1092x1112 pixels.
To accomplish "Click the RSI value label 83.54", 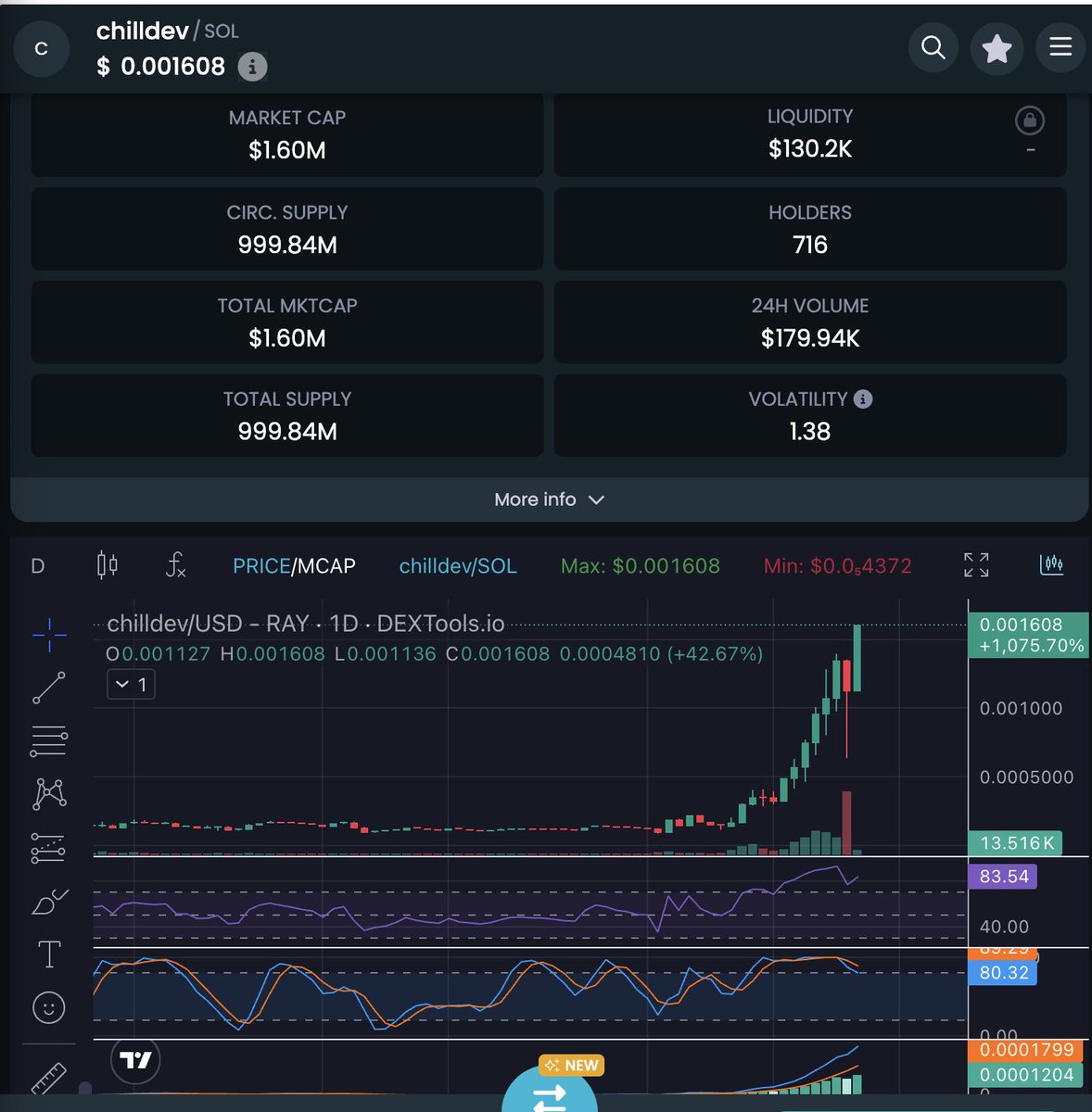I will click(x=1003, y=877).
